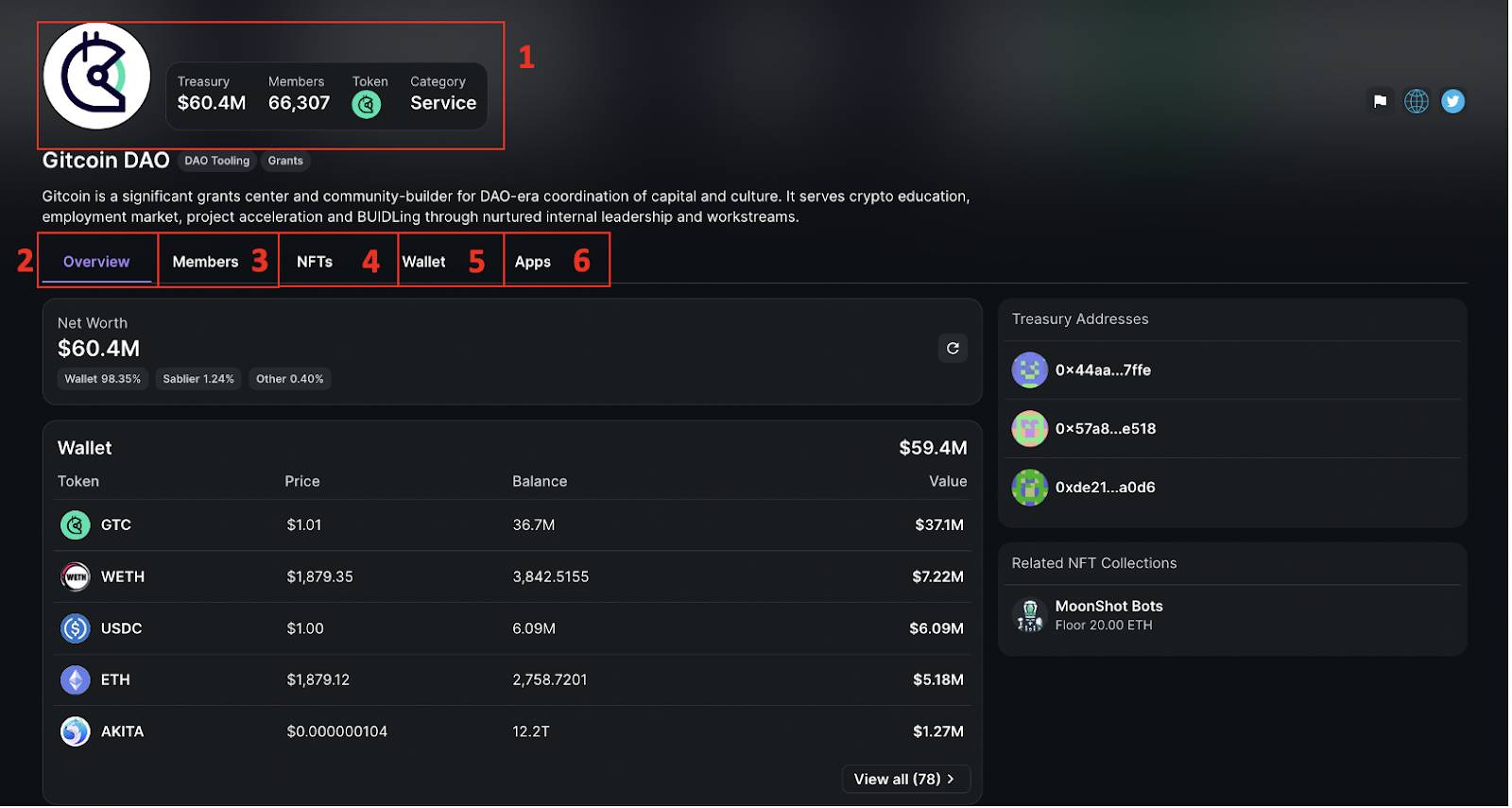This screenshot has width=1512, height=808.
Task: Click the Other 0.40% chip
Action: click(290, 379)
